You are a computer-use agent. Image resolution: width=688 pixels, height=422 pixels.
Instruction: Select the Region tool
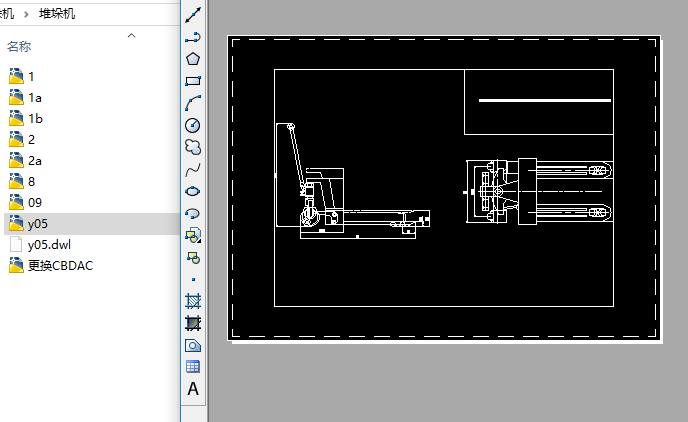(x=193, y=346)
